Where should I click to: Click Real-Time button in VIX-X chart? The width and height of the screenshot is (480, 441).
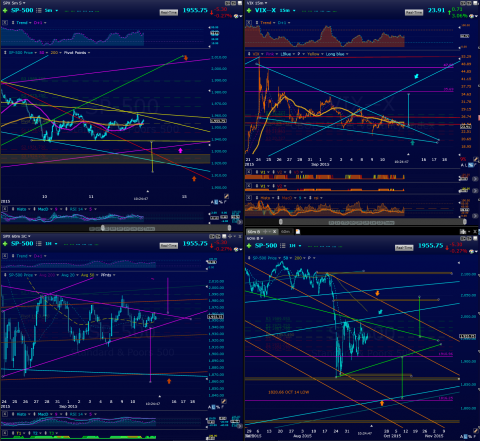click(414, 13)
